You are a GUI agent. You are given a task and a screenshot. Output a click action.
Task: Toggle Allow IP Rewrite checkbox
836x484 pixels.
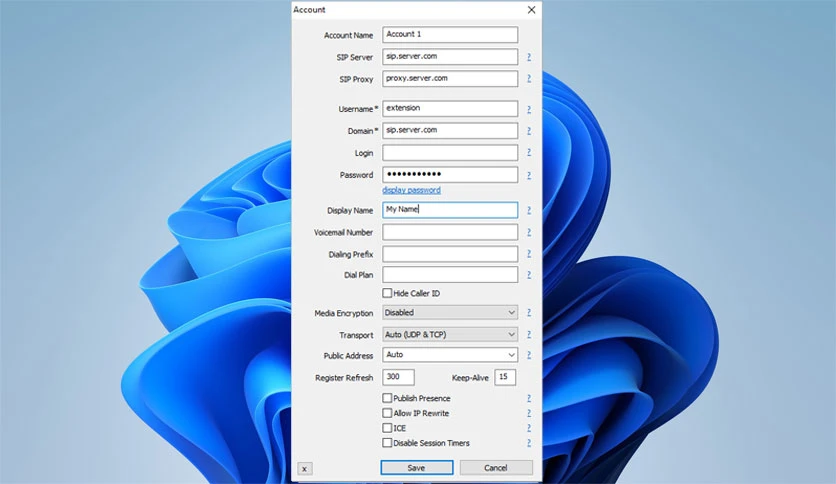387,413
